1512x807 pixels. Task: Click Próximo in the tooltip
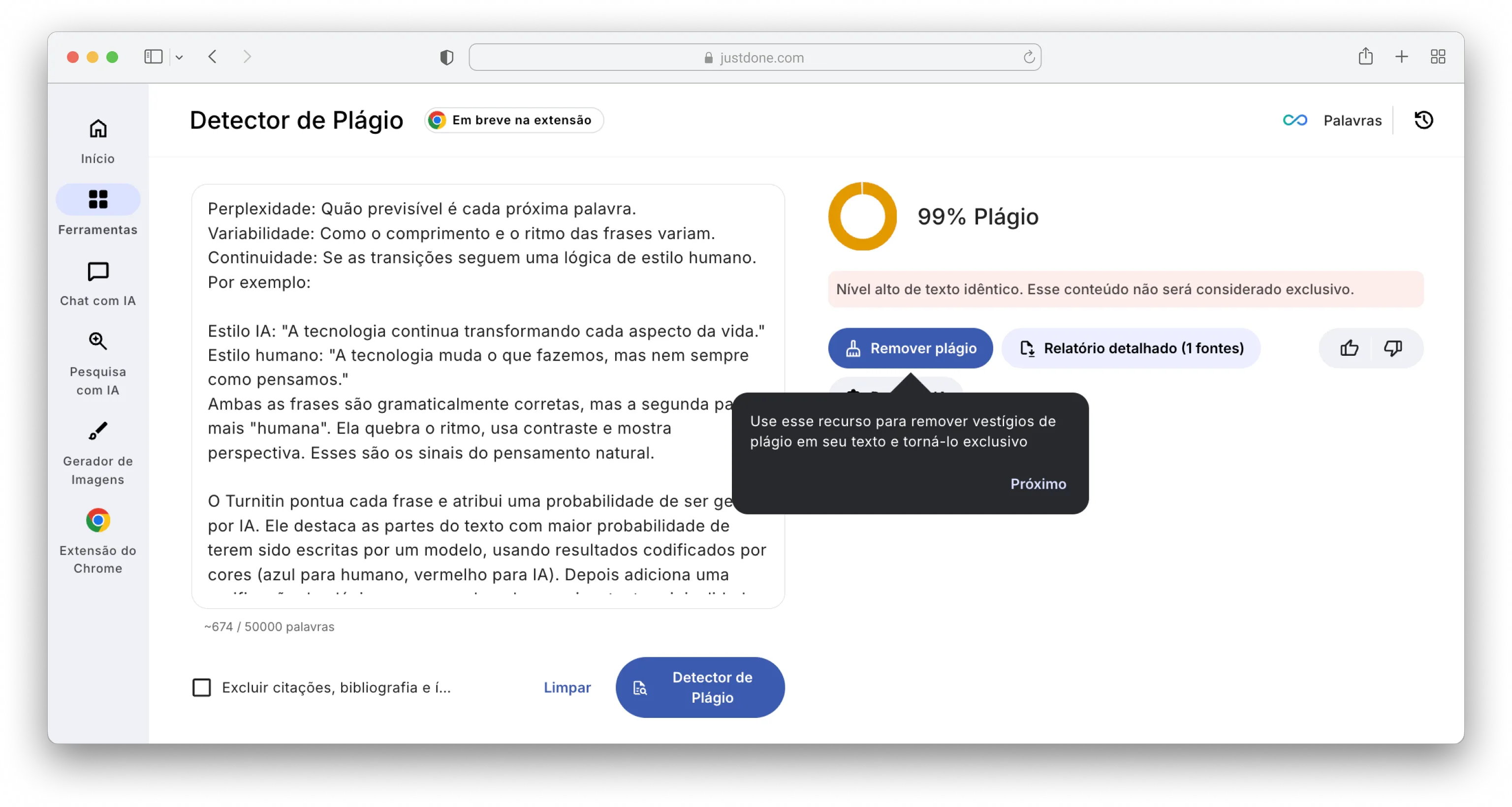click(x=1038, y=484)
